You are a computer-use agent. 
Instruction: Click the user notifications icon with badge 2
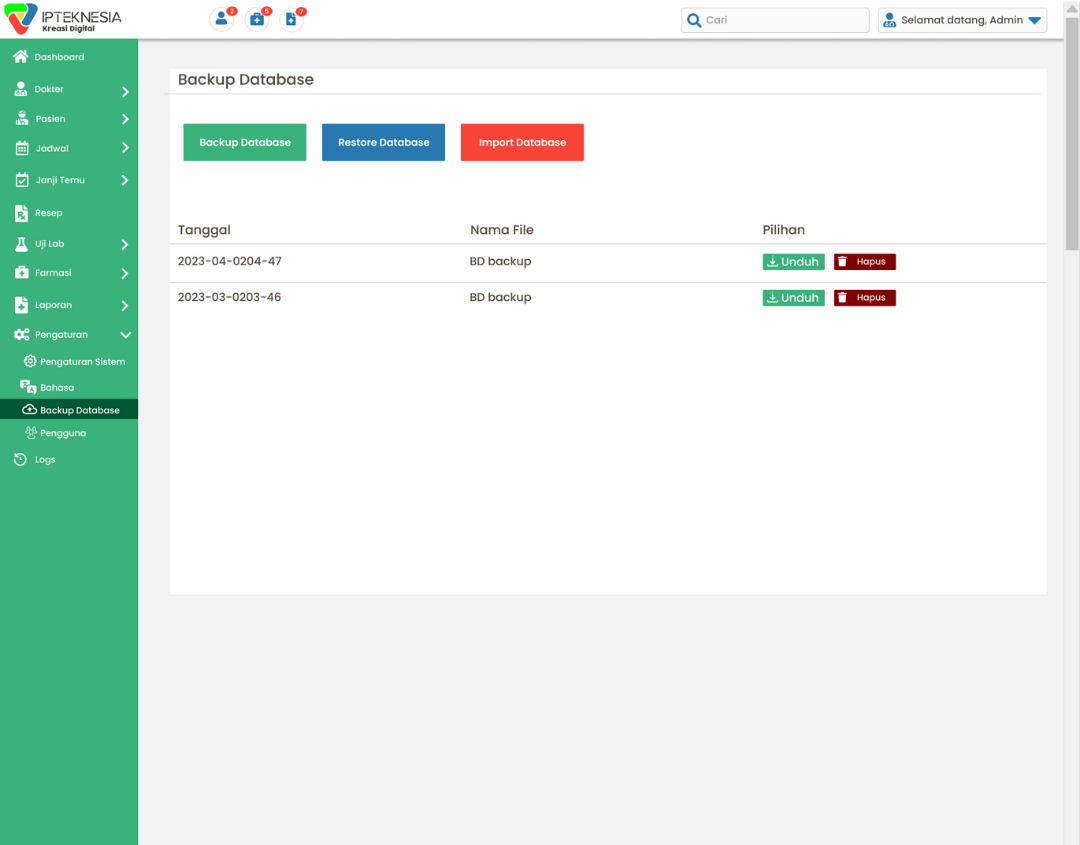(x=222, y=19)
